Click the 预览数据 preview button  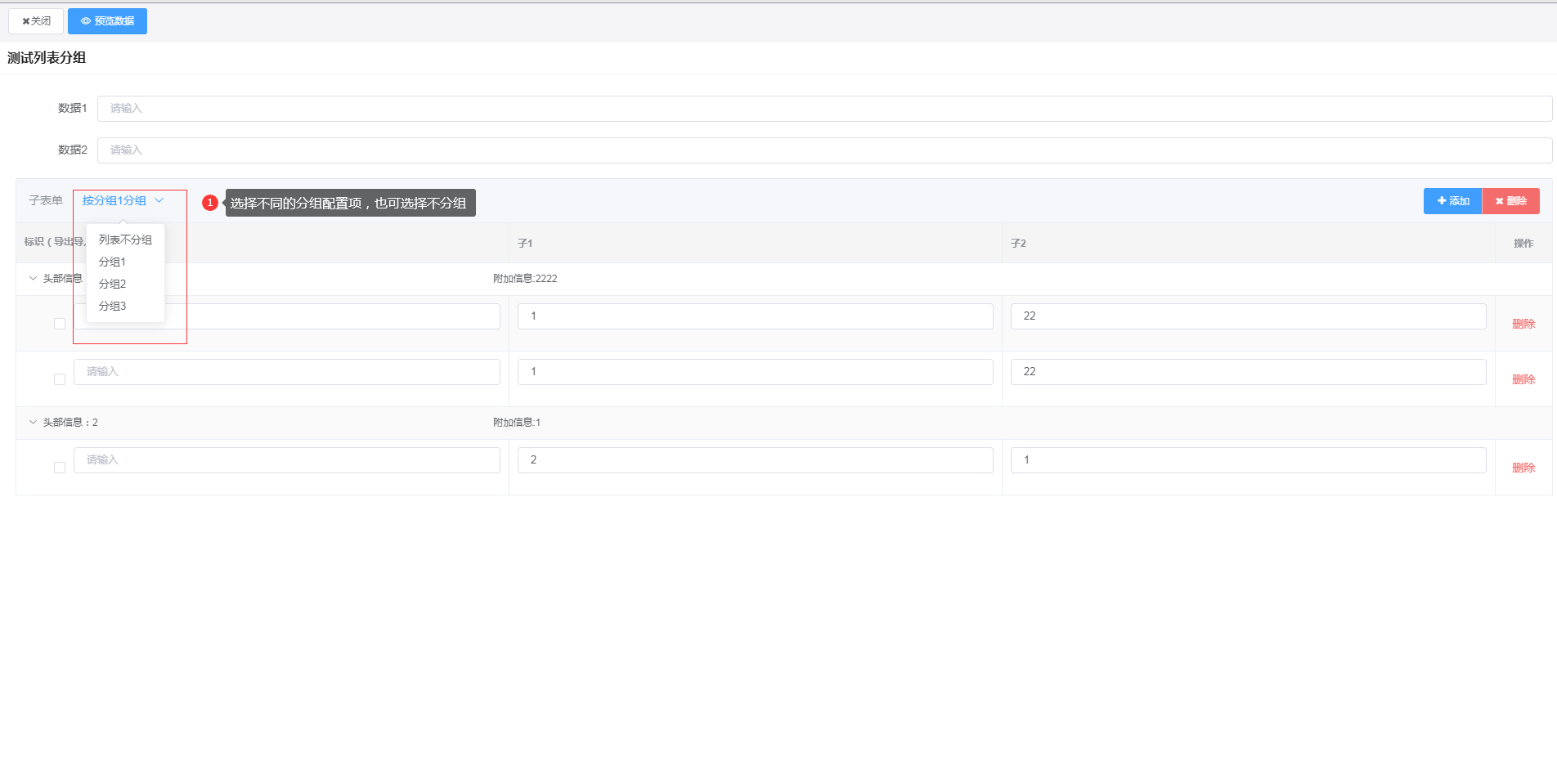pos(107,21)
